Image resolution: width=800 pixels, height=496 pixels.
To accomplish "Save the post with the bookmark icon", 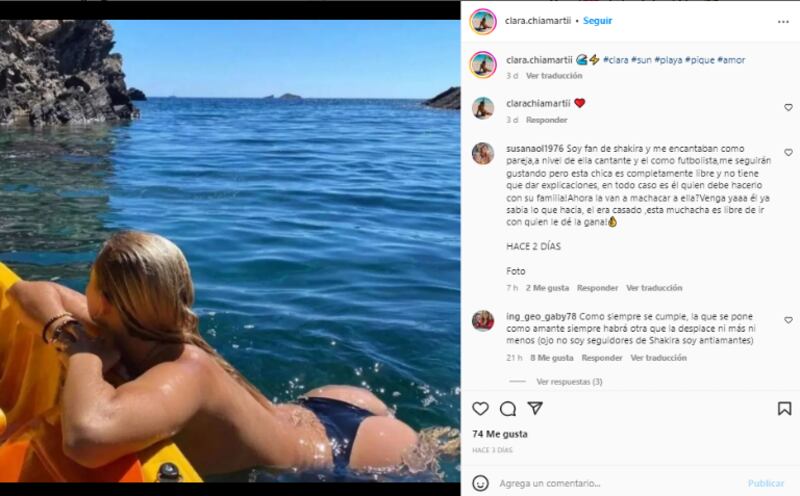I will pos(784,408).
